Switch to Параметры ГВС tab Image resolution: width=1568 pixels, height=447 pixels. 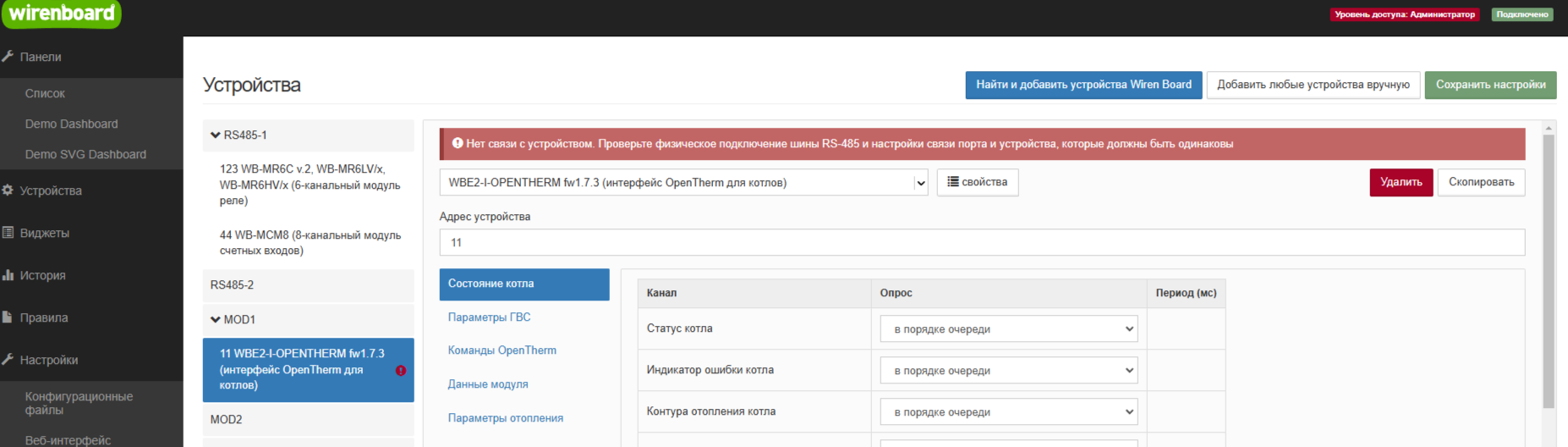tap(490, 317)
